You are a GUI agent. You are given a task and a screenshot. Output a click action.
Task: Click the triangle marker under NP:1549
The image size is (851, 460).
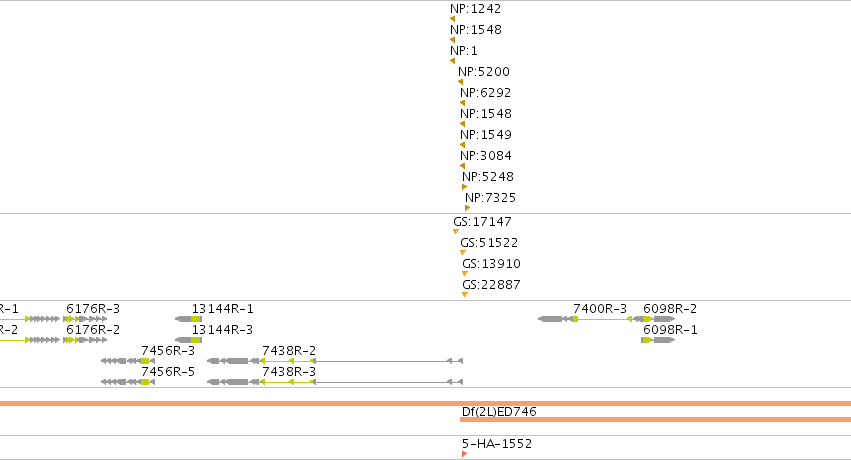(462, 145)
